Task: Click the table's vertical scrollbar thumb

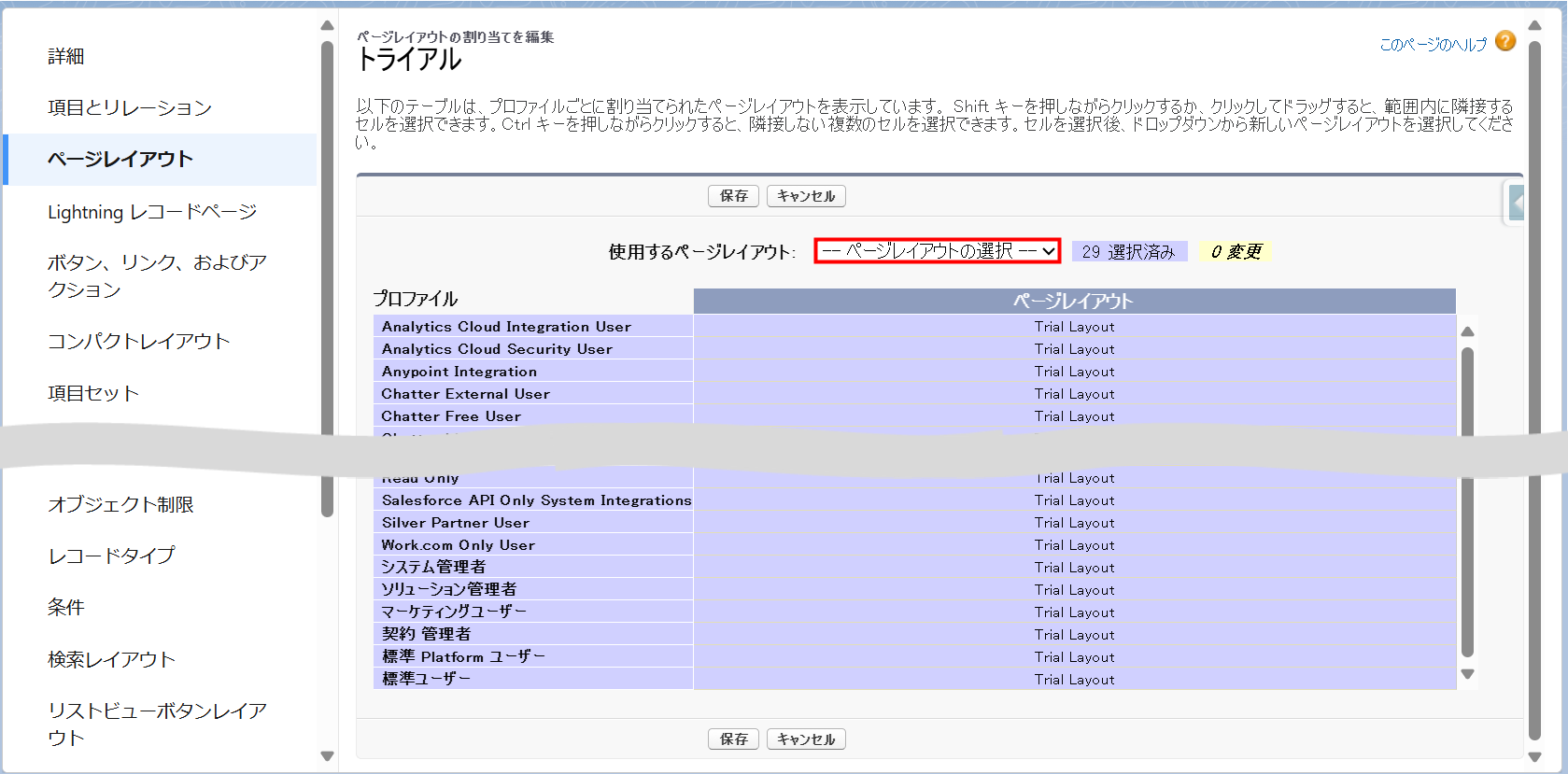Action: pyautogui.click(x=1467, y=502)
